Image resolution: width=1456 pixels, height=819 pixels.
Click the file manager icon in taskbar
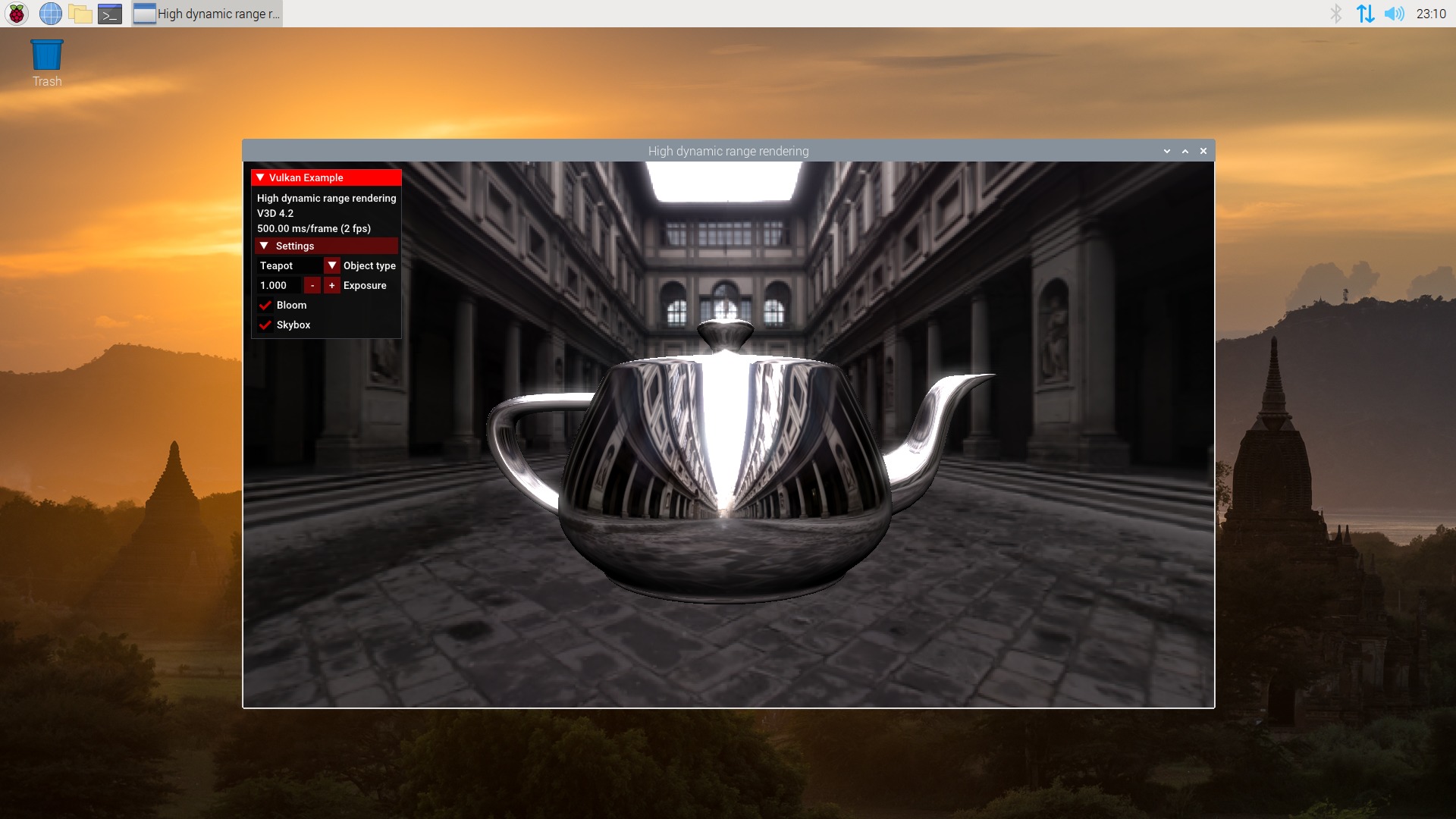[x=79, y=13]
